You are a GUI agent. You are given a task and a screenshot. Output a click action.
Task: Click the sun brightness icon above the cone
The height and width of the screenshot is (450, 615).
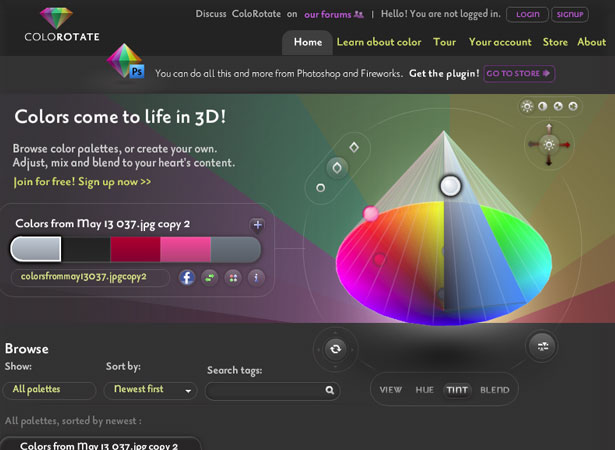tap(527, 106)
